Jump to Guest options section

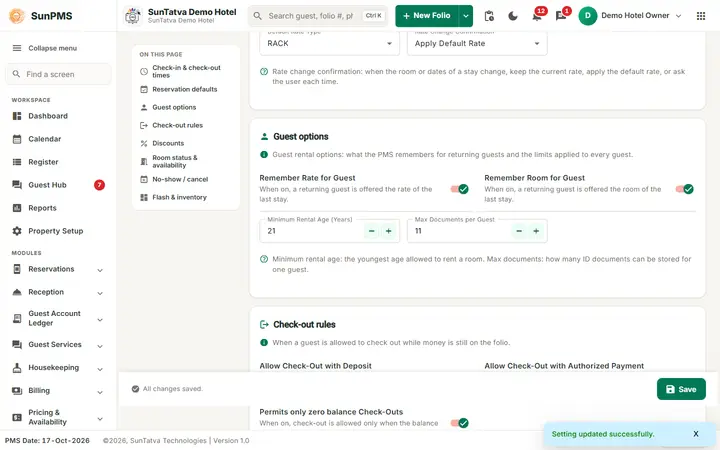186,107
